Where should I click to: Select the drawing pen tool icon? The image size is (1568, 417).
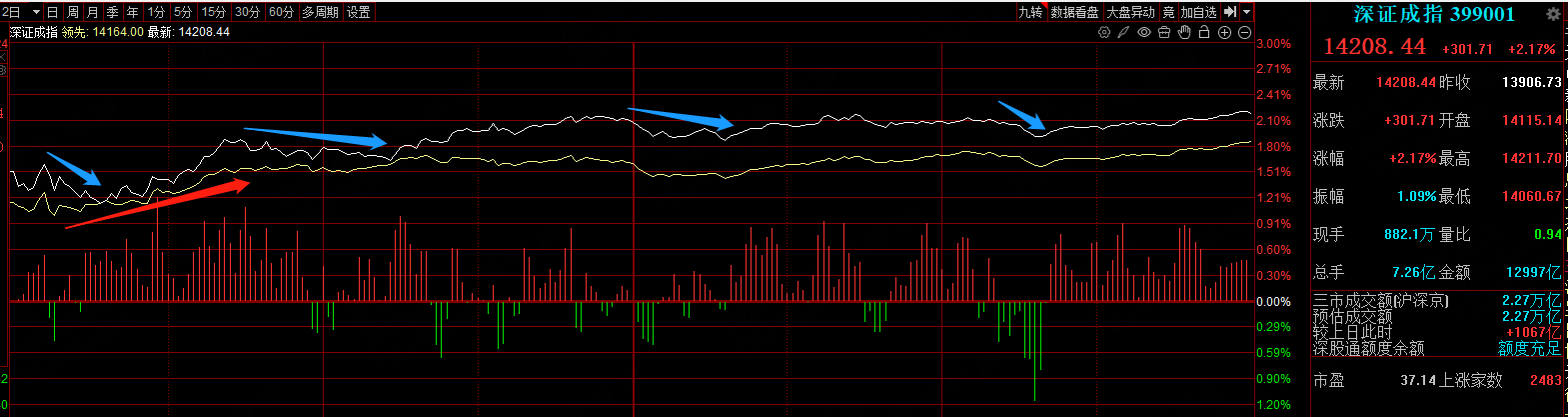(x=1123, y=32)
